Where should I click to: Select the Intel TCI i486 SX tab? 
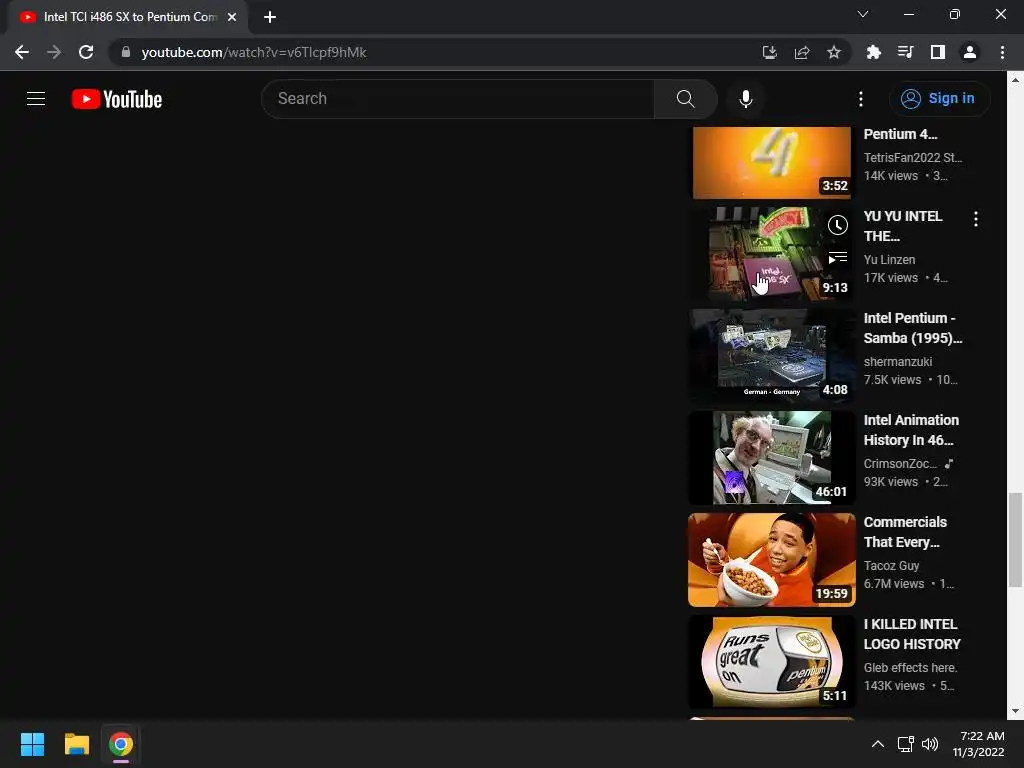129,17
